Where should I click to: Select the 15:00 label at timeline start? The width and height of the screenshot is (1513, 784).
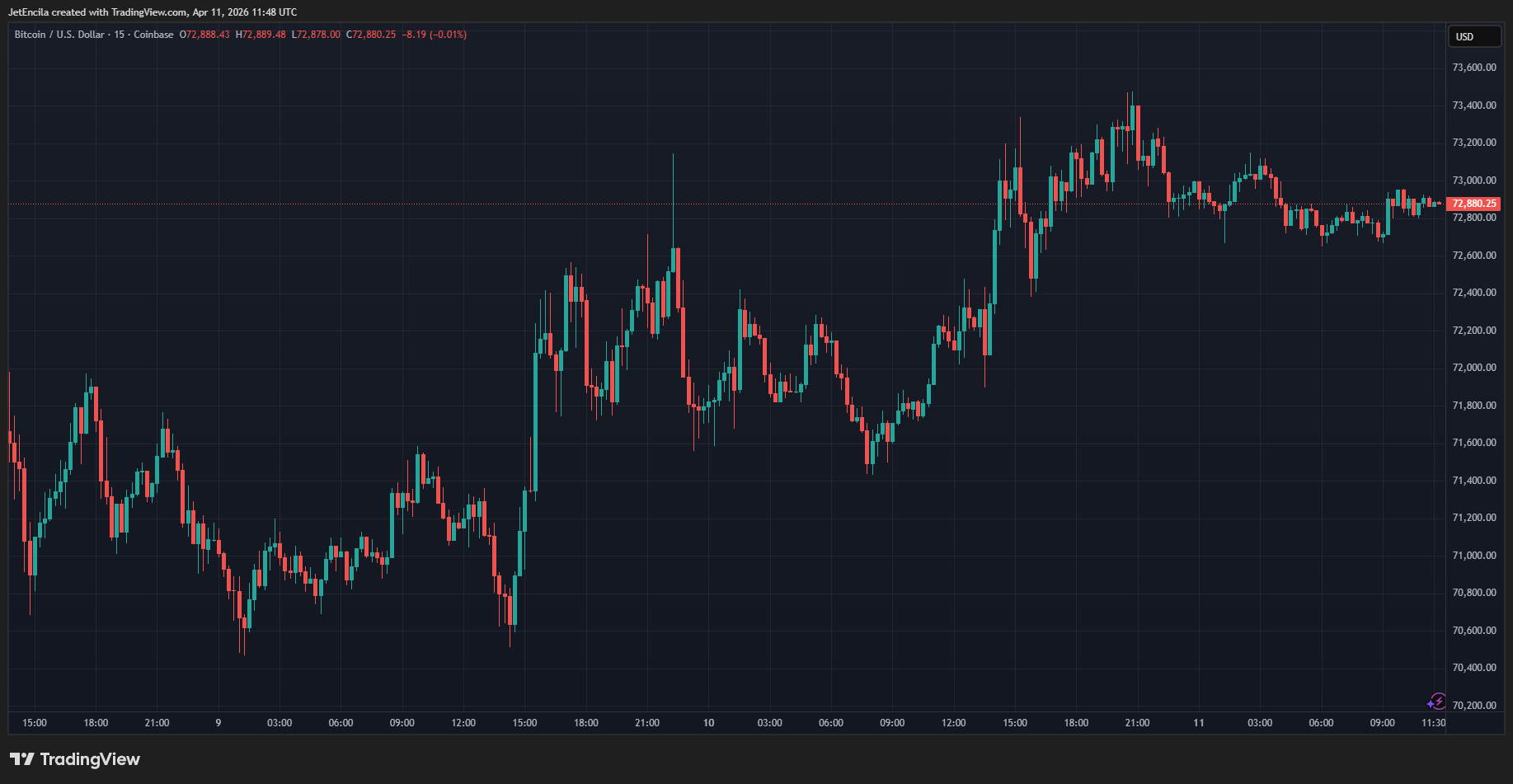click(x=35, y=723)
